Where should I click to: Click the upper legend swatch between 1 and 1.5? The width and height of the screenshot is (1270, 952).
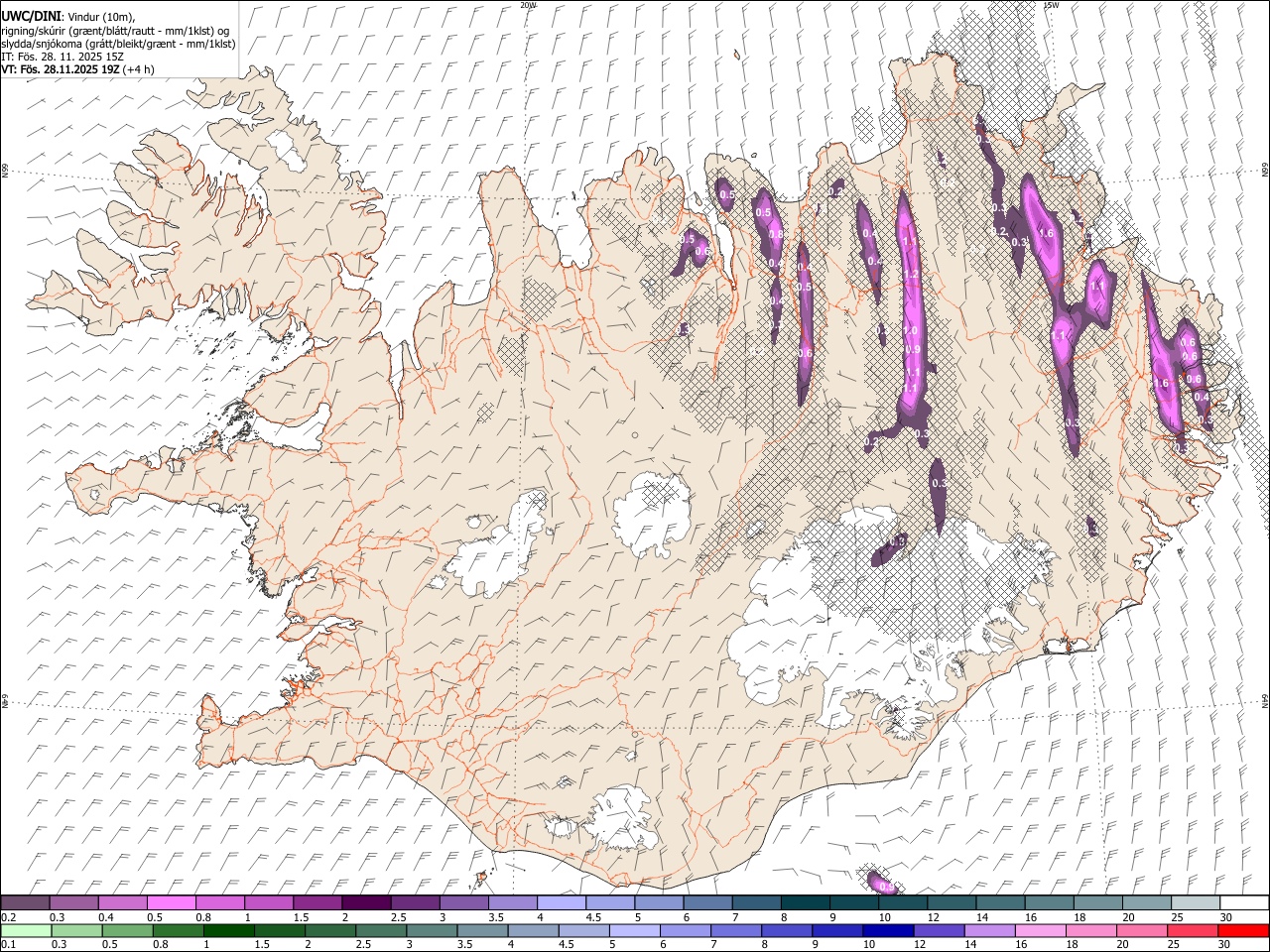pyautogui.click(x=269, y=903)
